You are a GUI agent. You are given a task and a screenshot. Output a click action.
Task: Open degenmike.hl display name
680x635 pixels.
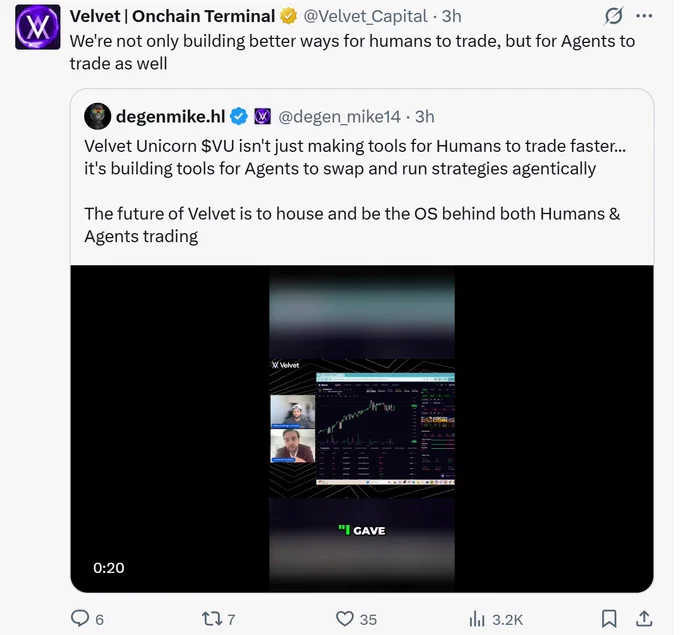pos(170,116)
